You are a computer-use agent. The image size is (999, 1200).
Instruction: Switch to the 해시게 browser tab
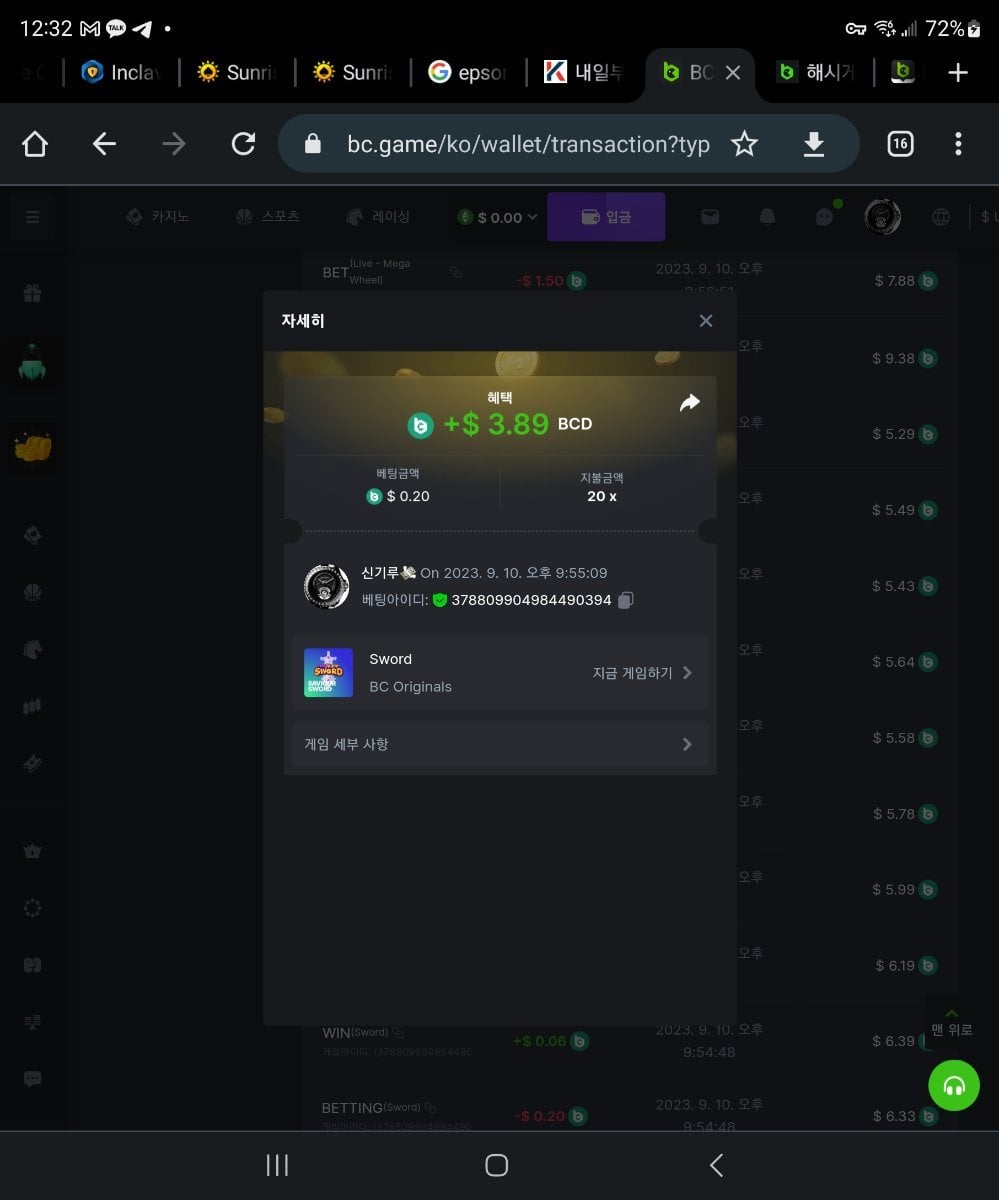[x=816, y=73]
